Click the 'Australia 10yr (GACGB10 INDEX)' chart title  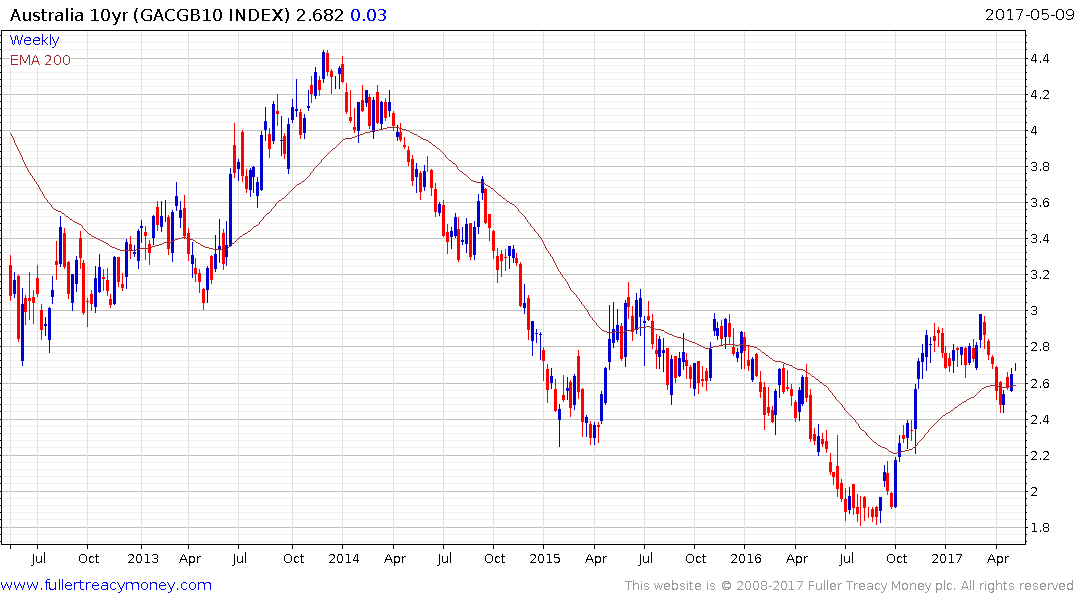149,15
